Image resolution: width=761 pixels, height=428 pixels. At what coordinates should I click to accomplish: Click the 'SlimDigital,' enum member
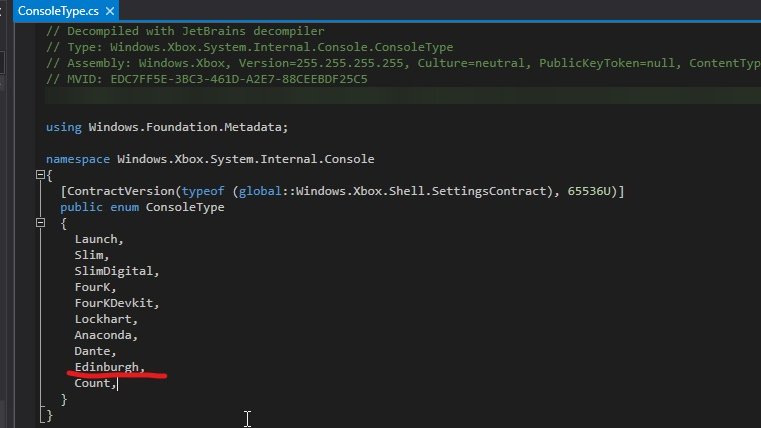click(x=117, y=271)
